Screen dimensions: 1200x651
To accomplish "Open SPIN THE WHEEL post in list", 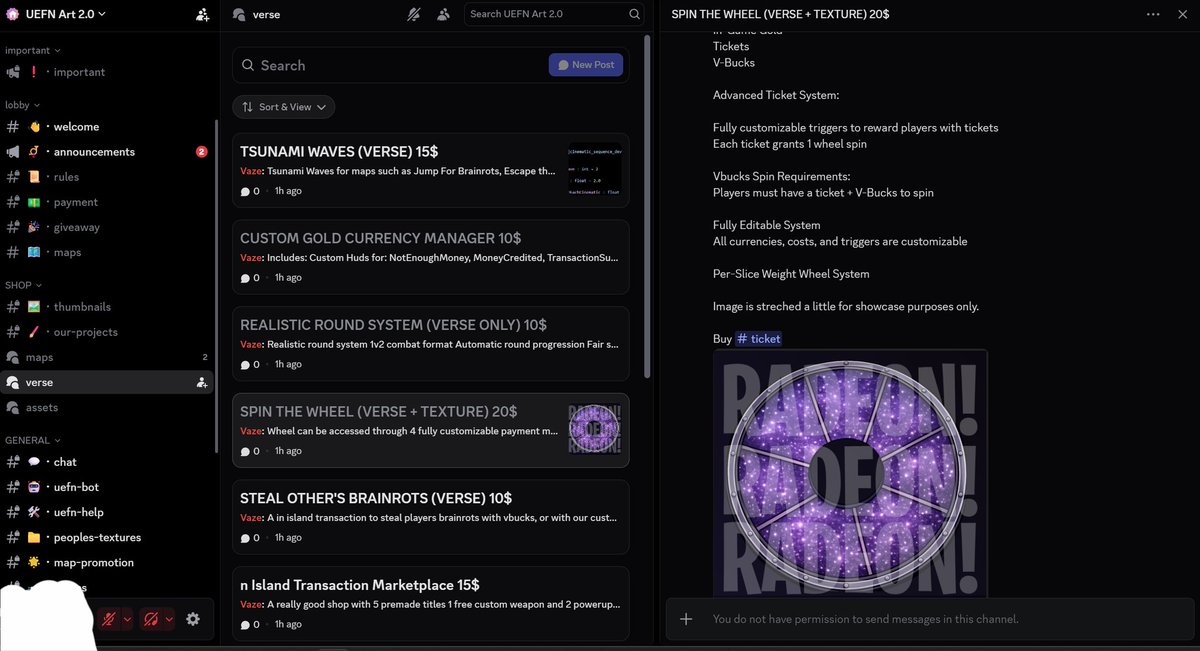I will [431, 430].
